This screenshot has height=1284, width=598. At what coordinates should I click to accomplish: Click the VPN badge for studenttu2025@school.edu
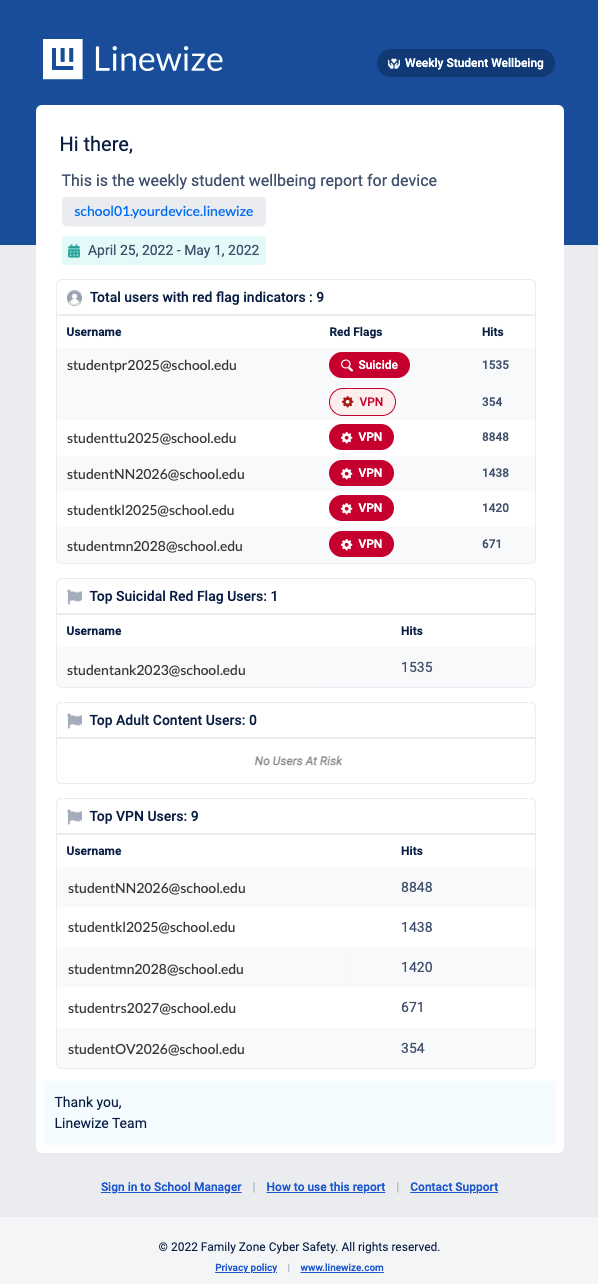point(361,437)
